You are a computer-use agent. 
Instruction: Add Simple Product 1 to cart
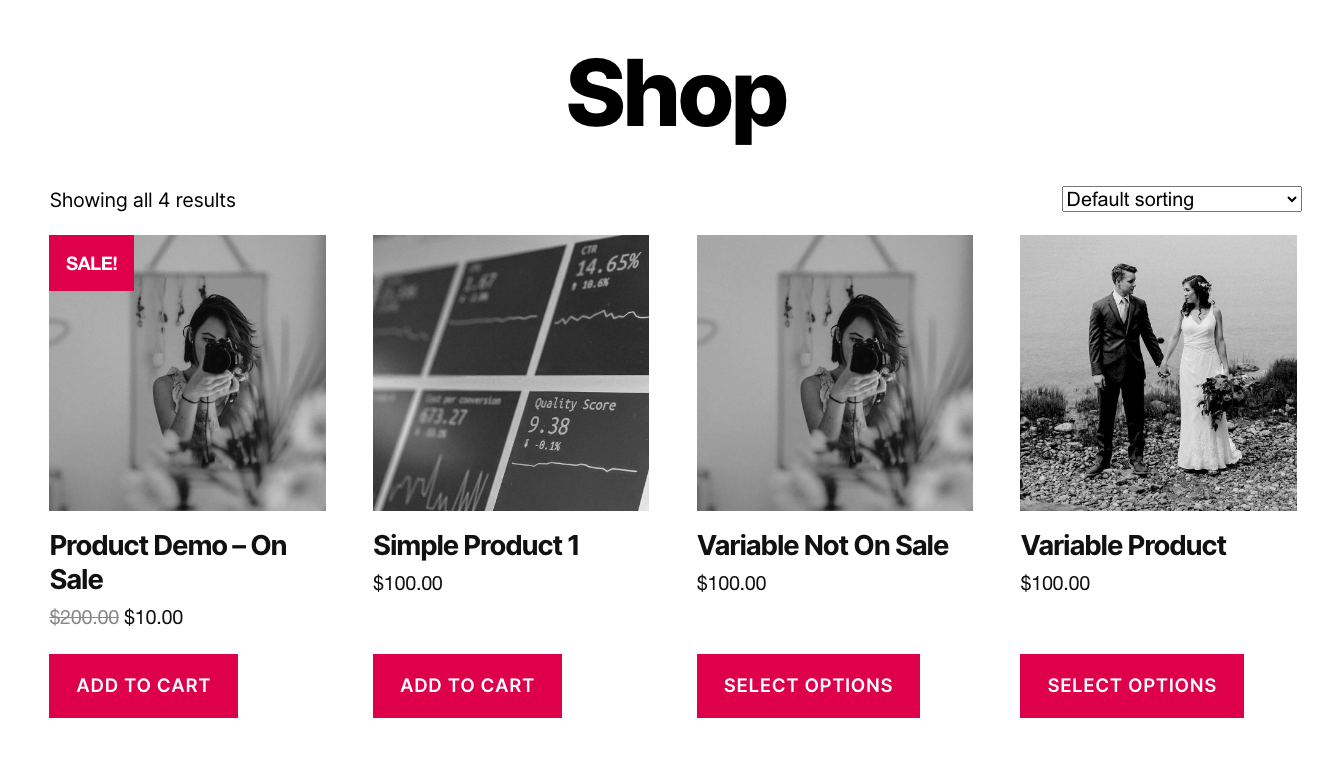click(467, 686)
